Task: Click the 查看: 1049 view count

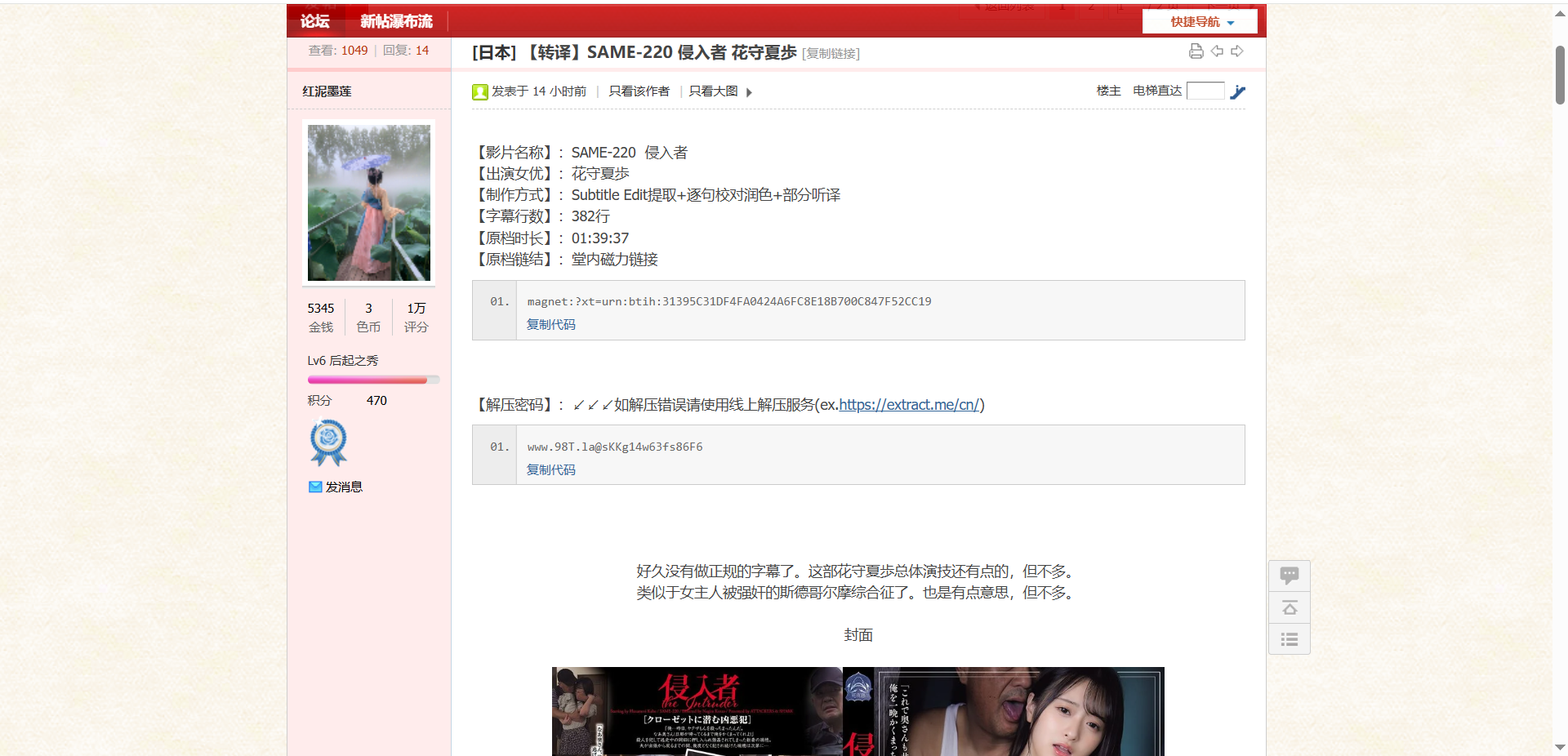Action: click(x=337, y=51)
